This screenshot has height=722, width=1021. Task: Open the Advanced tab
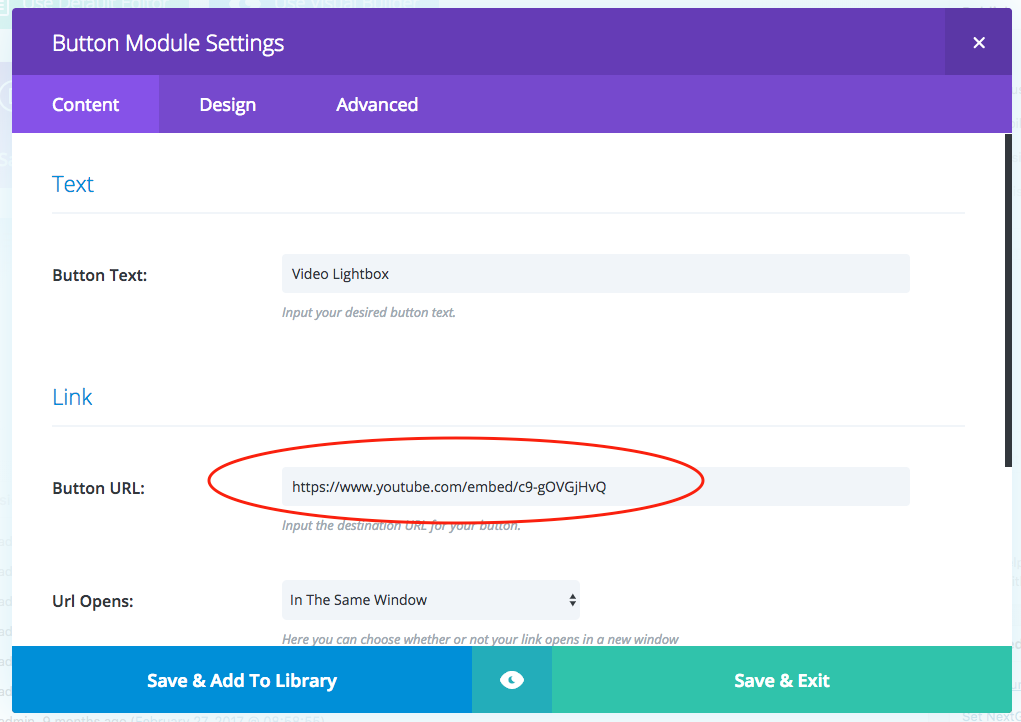pos(377,105)
